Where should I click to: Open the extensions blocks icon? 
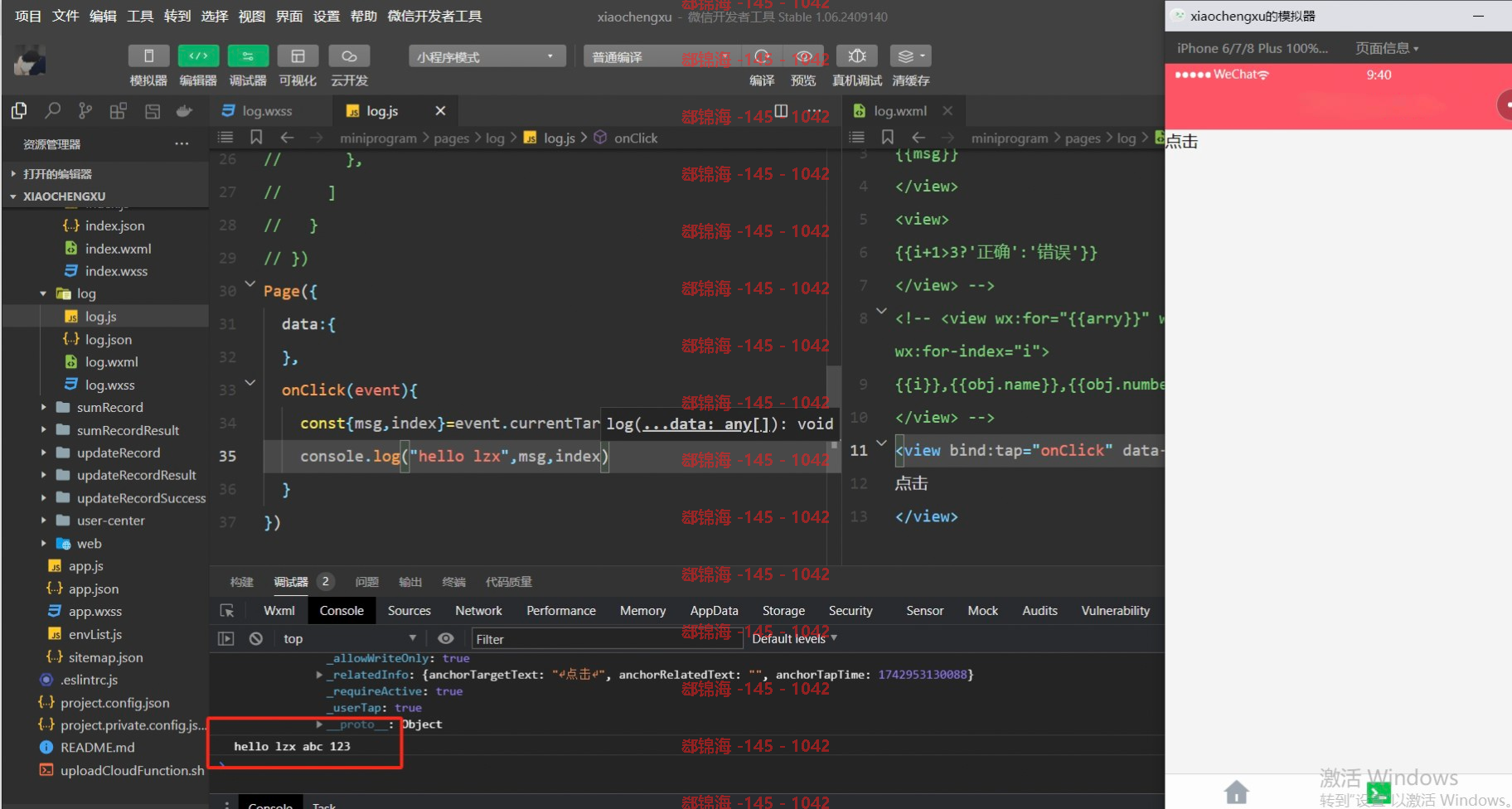(118, 110)
